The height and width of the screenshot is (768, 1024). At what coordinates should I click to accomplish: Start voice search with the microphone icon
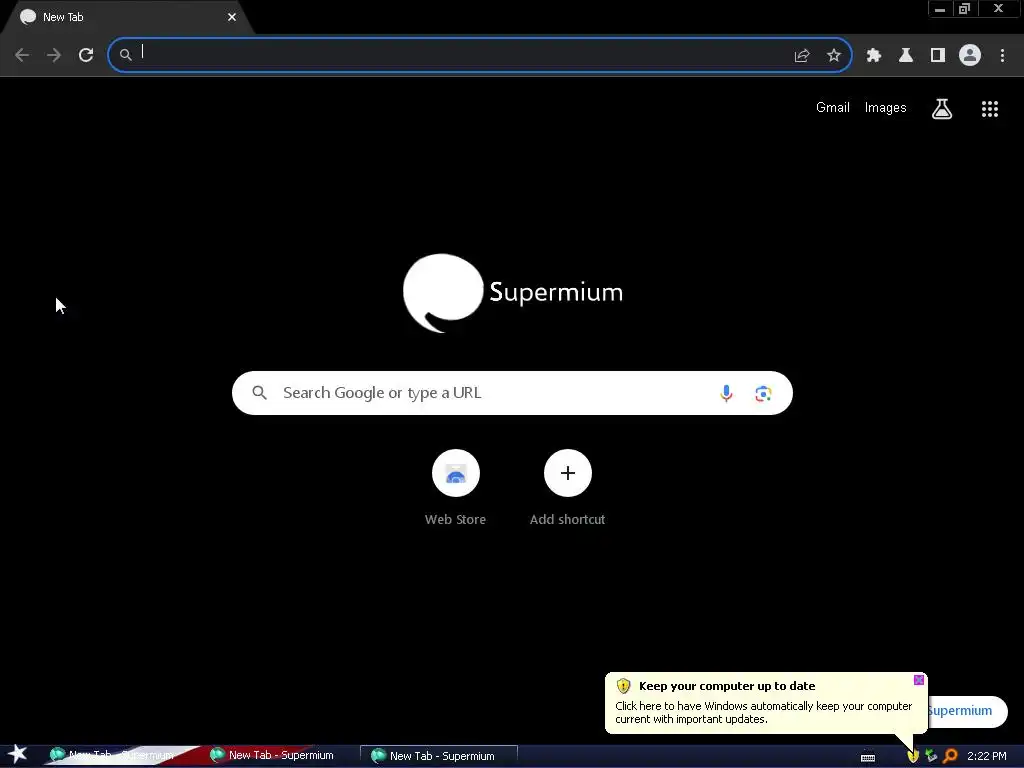pos(726,393)
